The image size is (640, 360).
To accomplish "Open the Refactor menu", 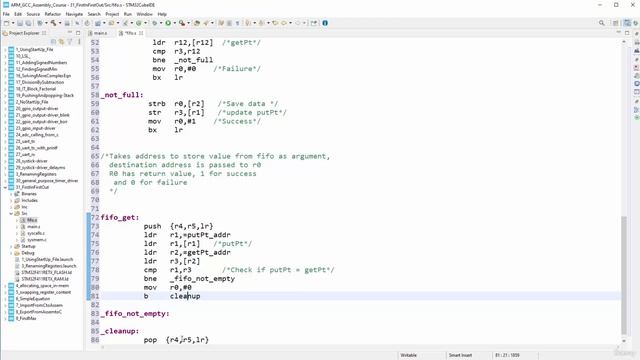I will [53, 14].
